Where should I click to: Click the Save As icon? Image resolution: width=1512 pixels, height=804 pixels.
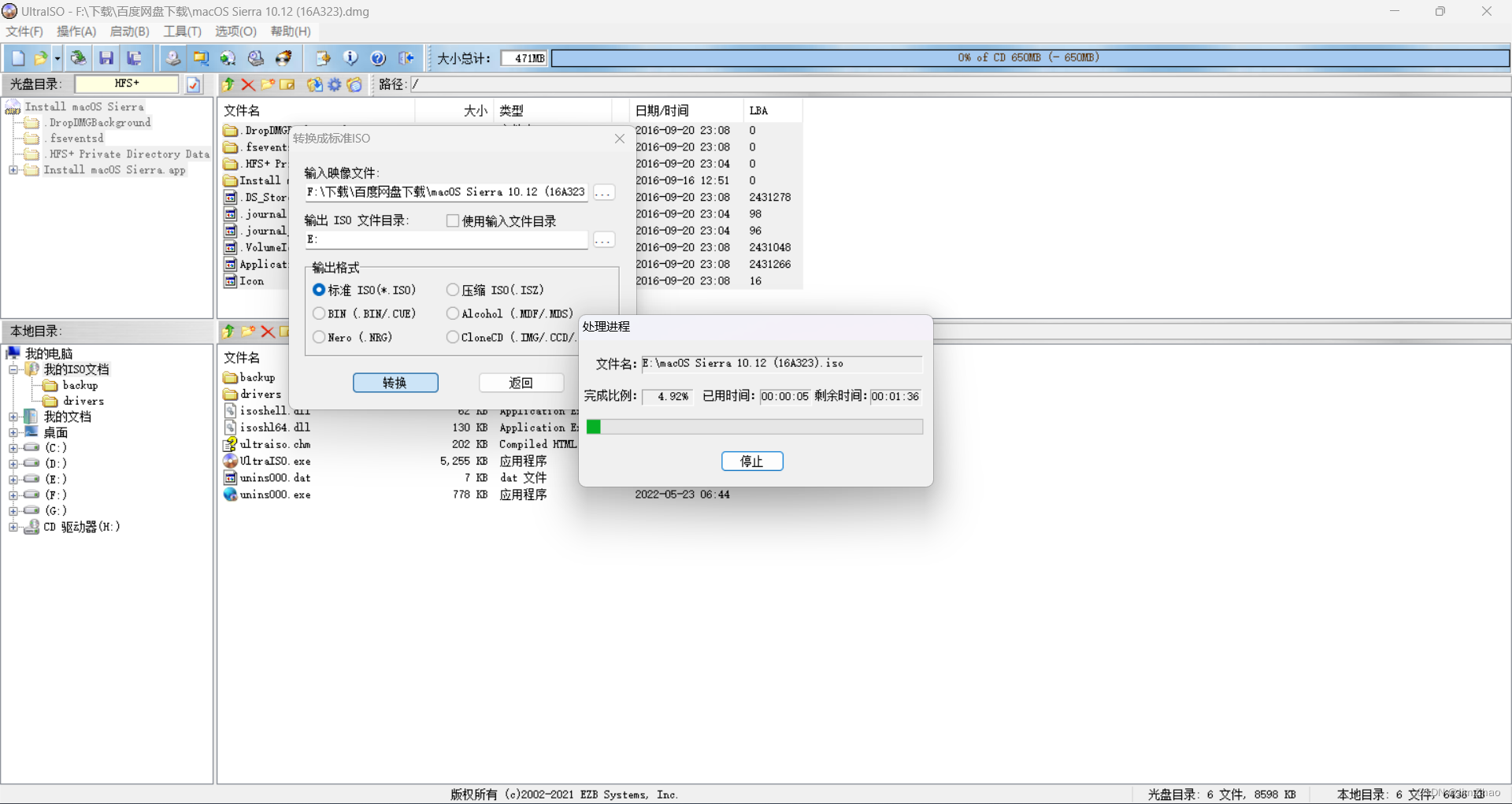135,58
